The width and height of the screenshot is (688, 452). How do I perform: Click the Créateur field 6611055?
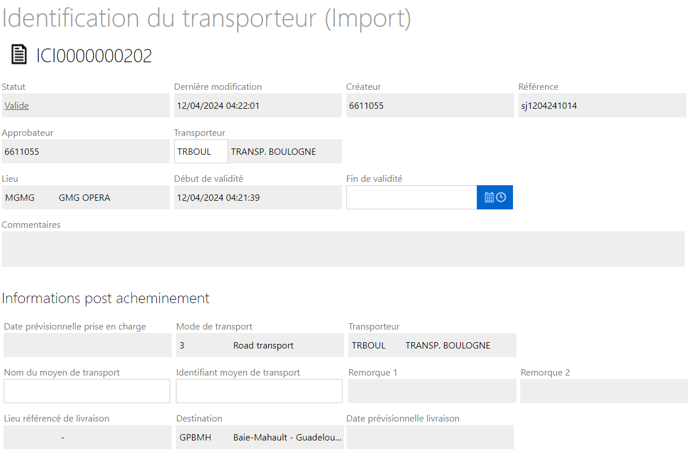[x=430, y=105]
